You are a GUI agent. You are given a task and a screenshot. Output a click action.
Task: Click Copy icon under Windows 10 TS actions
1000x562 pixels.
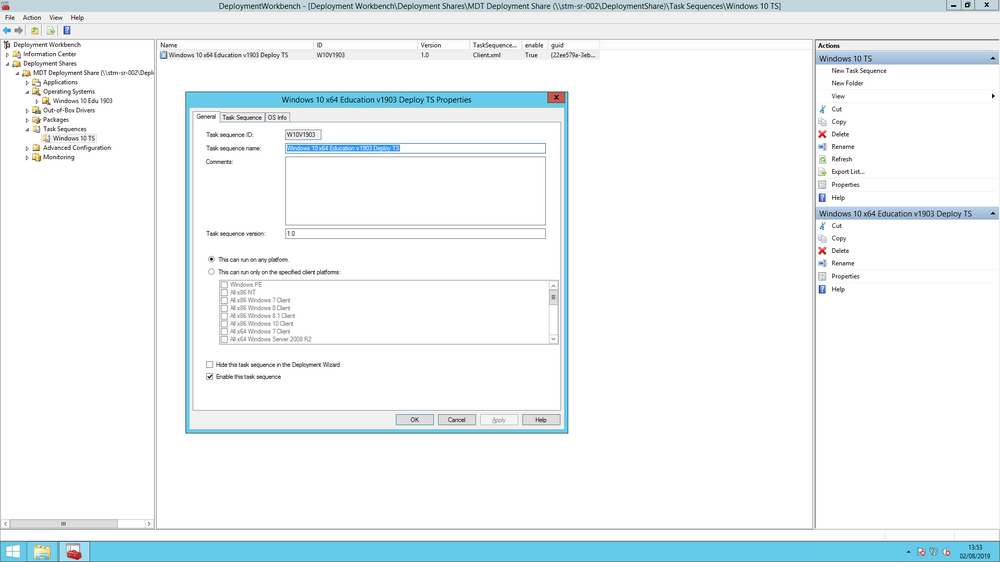click(x=823, y=122)
